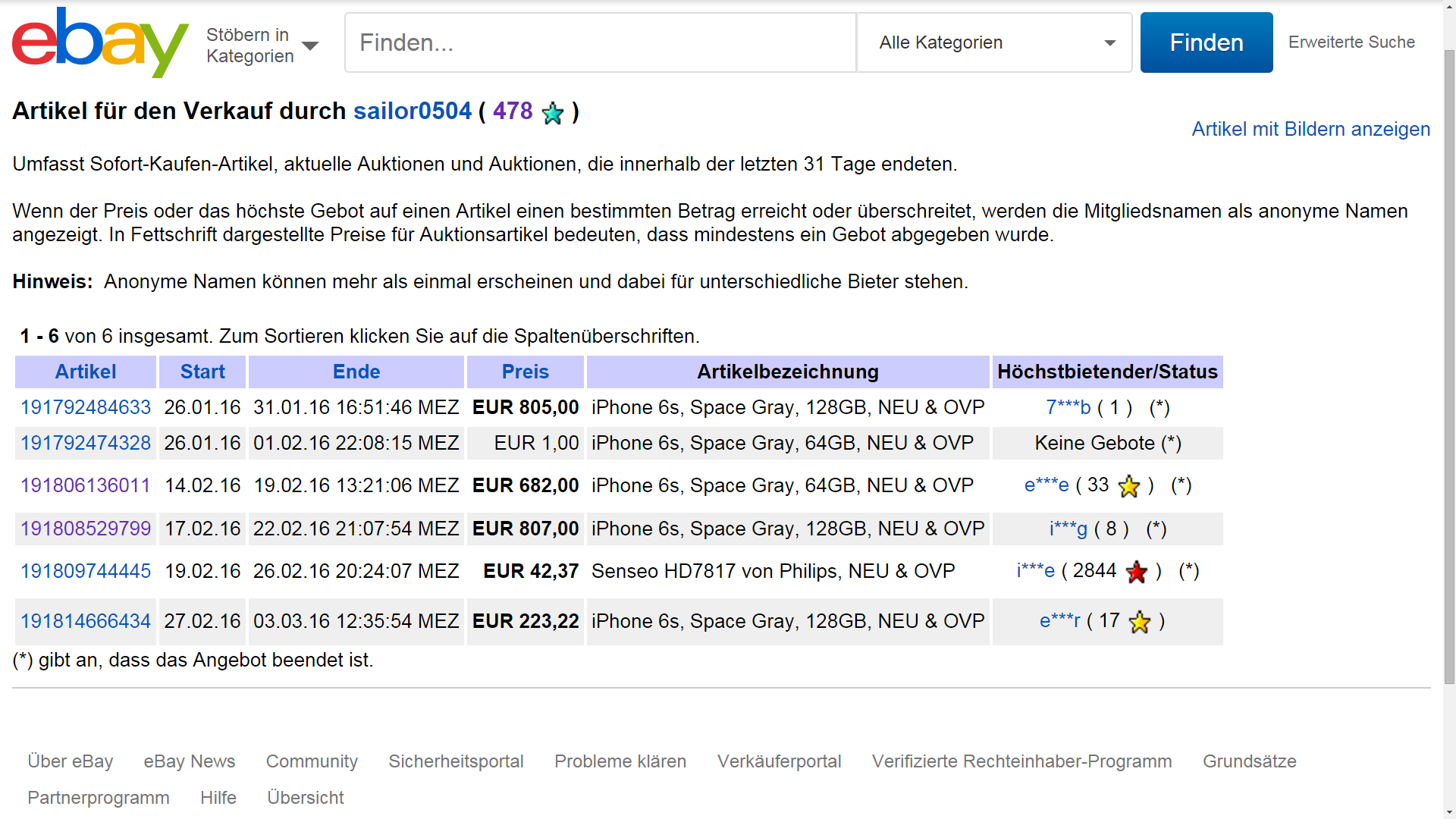This screenshot has width=1456, height=819.
Task: Click the yellow star beside e***e 33
Action: [x=1129, y=486]
